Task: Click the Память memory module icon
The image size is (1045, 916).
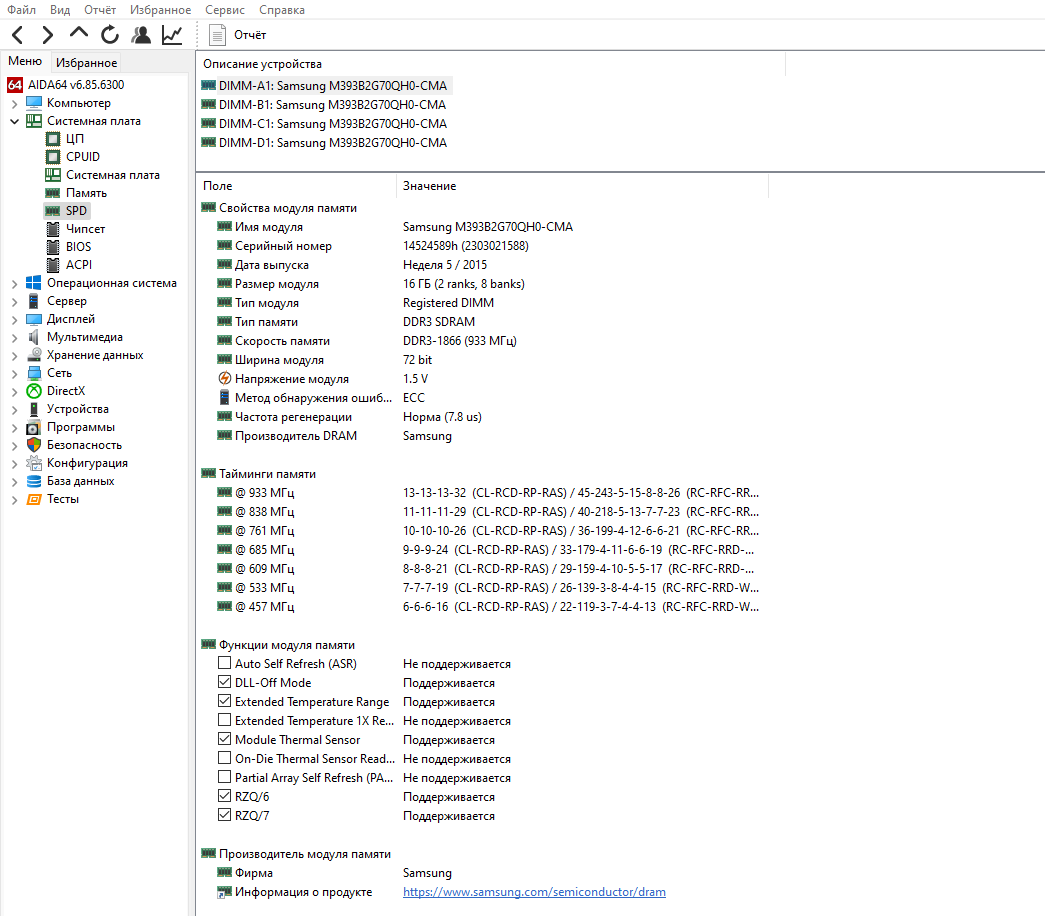Action: [53, 193]
